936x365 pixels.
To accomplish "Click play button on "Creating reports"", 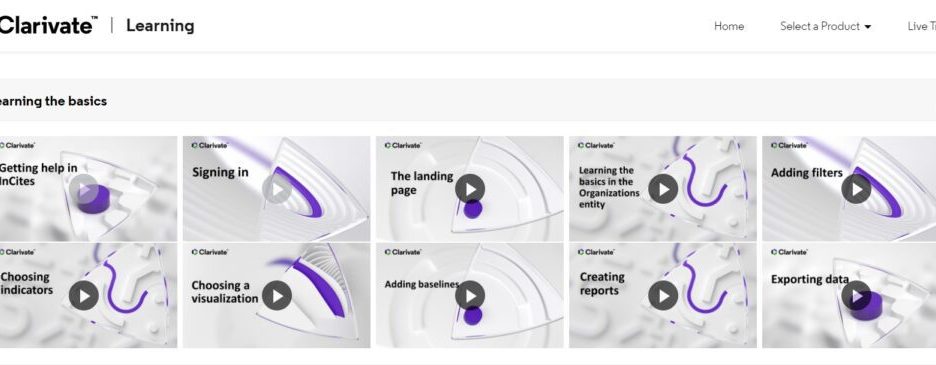I will (x=663, y=296).
